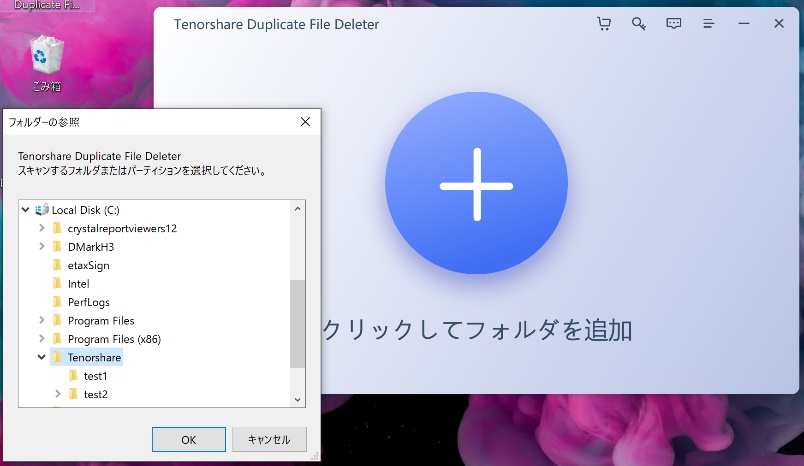804x466 pixels.
Task: Click the folder tree scroll-up arrow
Action: 297,209
